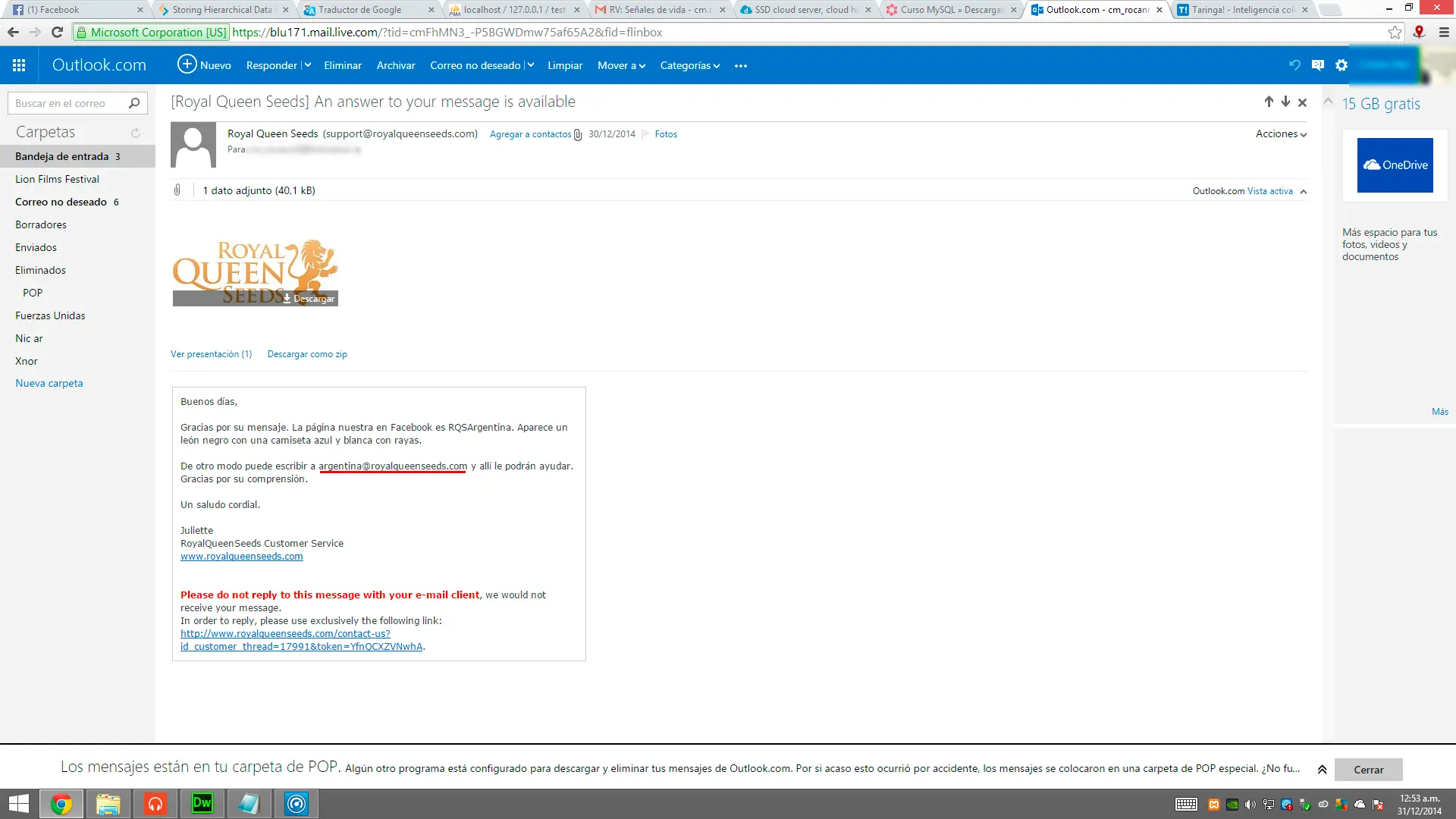Delete the message with Eliminar
This screenshot has width=1456, height=819.
(343, 65)
